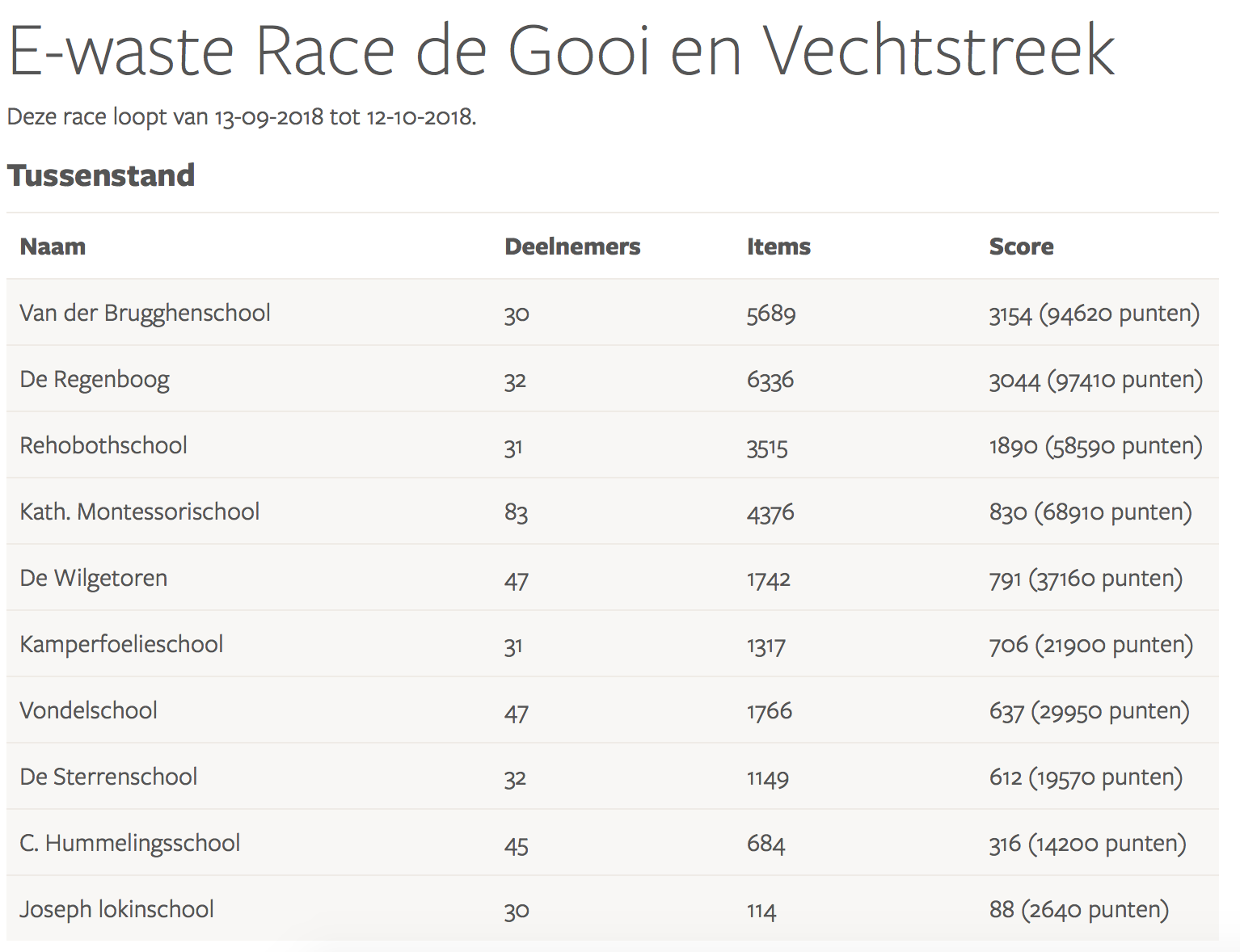Click the items value 6336

pos(770,380)
